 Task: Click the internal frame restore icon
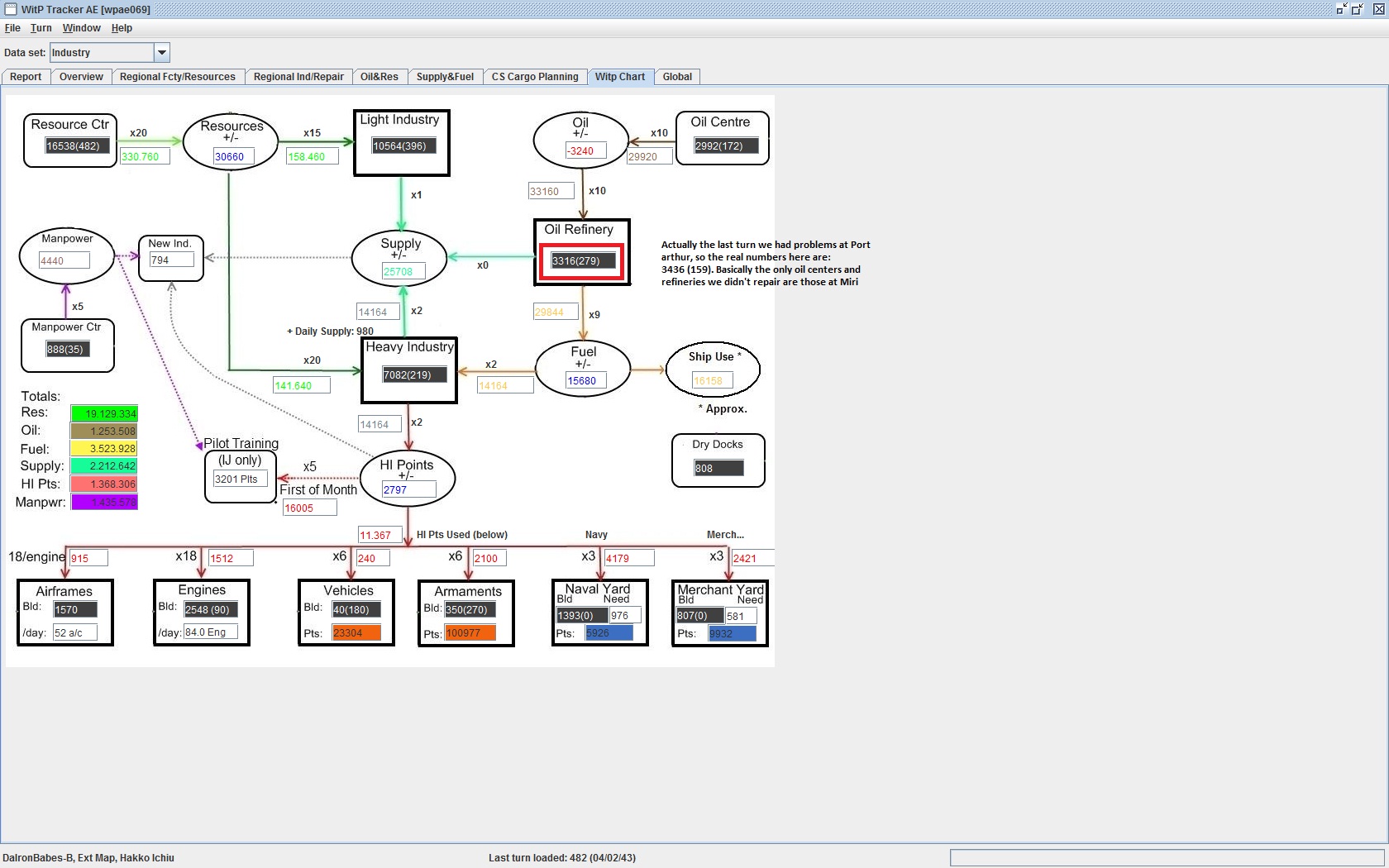[x=1357, y=9]
